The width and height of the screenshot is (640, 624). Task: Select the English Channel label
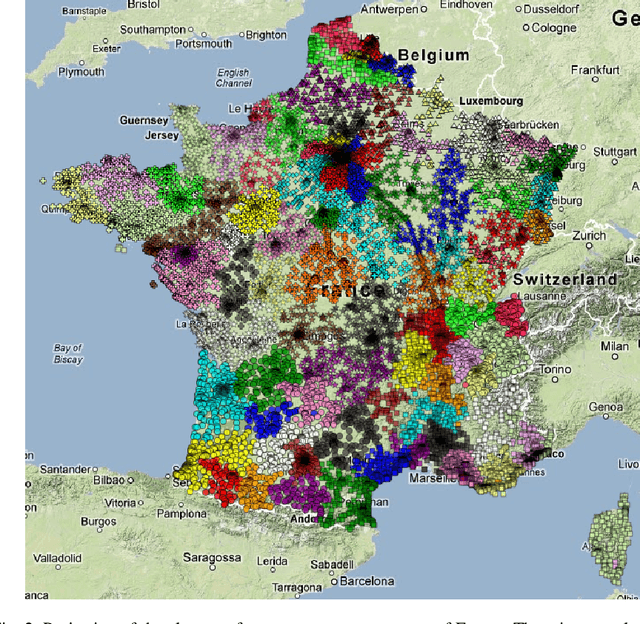pyautogui.click(x=233, y=78)
